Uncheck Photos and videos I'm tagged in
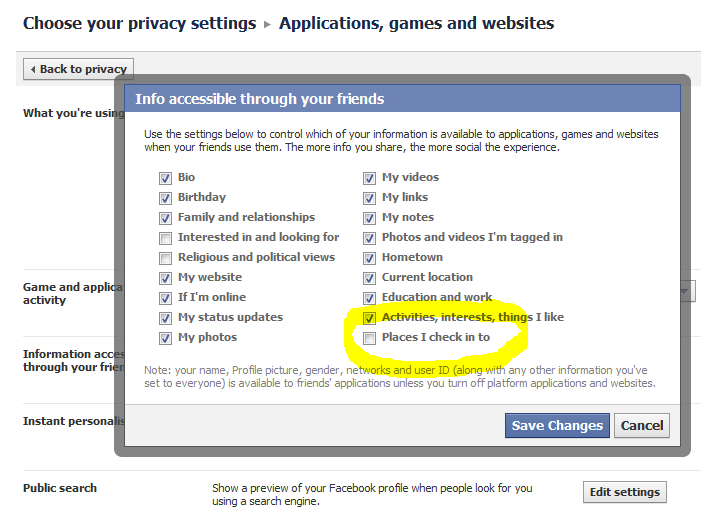Viewport: 701px width, 518px height. tap(369, 238)
